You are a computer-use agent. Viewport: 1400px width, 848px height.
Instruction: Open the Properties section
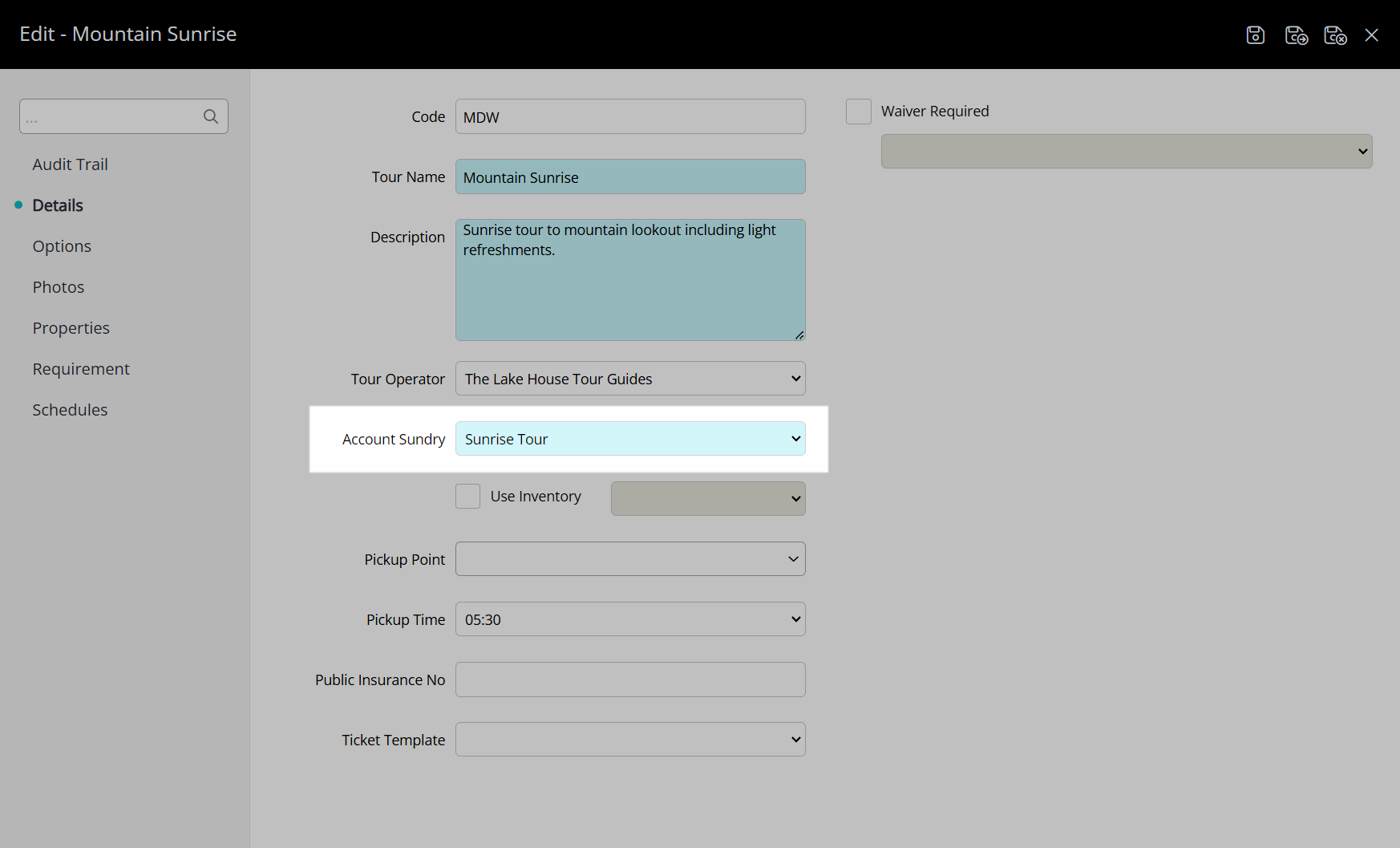click(71, 328)
